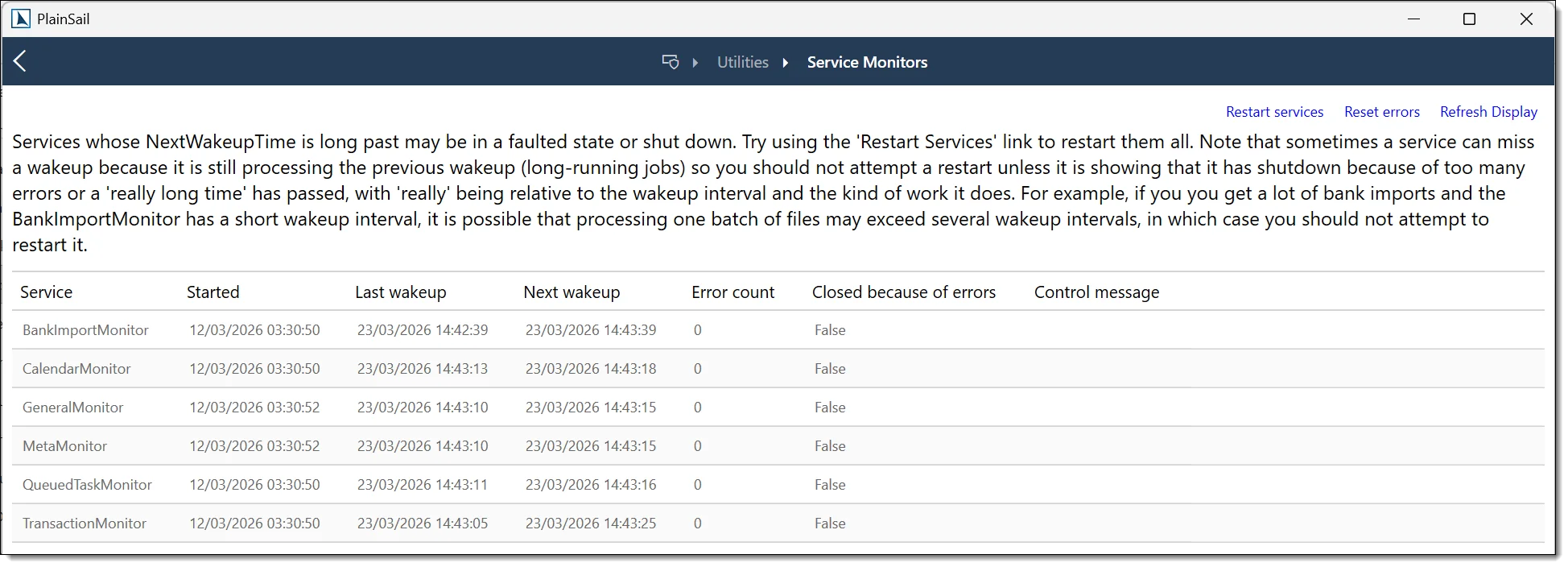Select the CalendarMonitor row

click(778, 369)
